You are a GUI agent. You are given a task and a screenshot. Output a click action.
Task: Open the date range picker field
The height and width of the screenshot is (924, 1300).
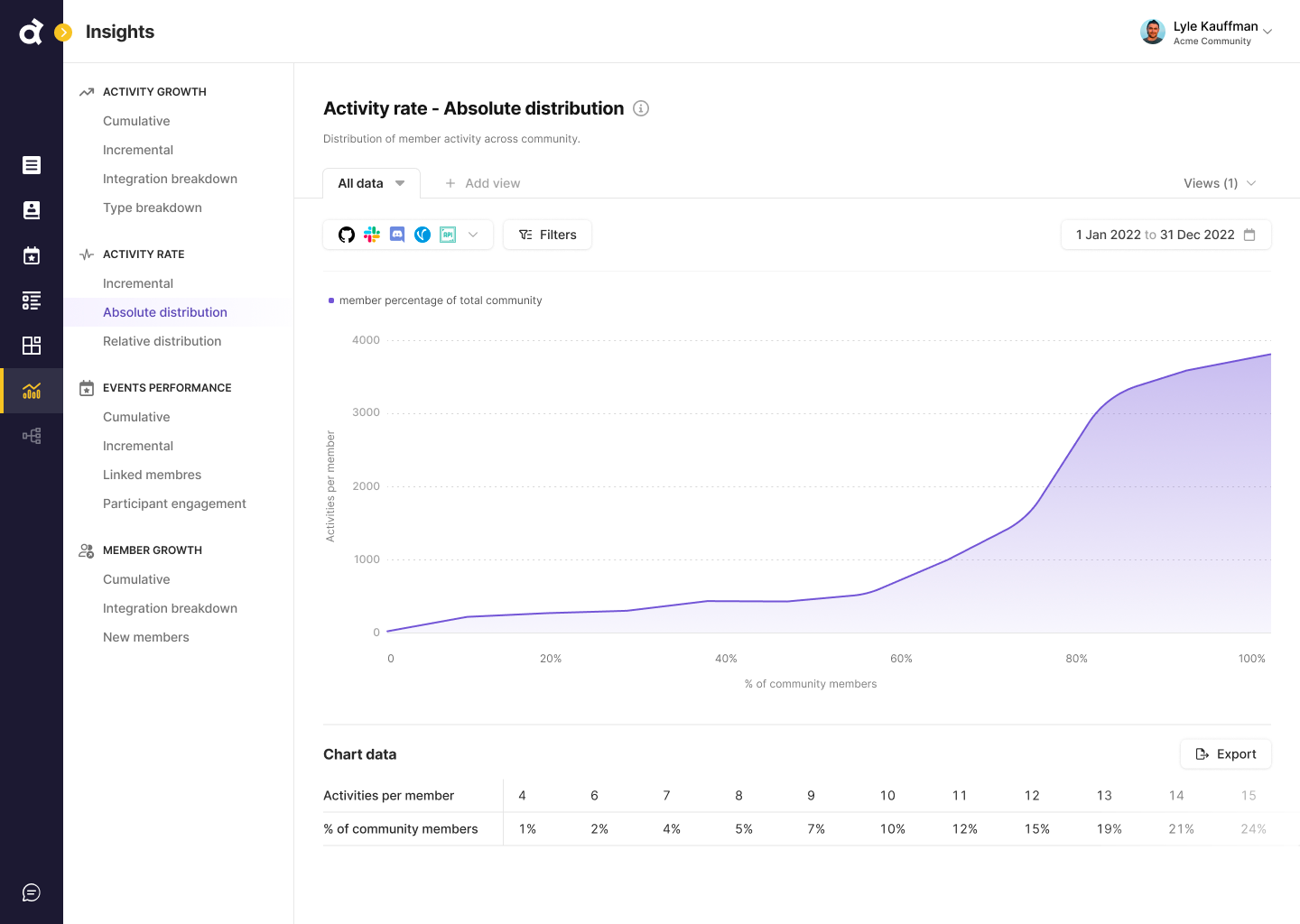(x=1165, y=235)
